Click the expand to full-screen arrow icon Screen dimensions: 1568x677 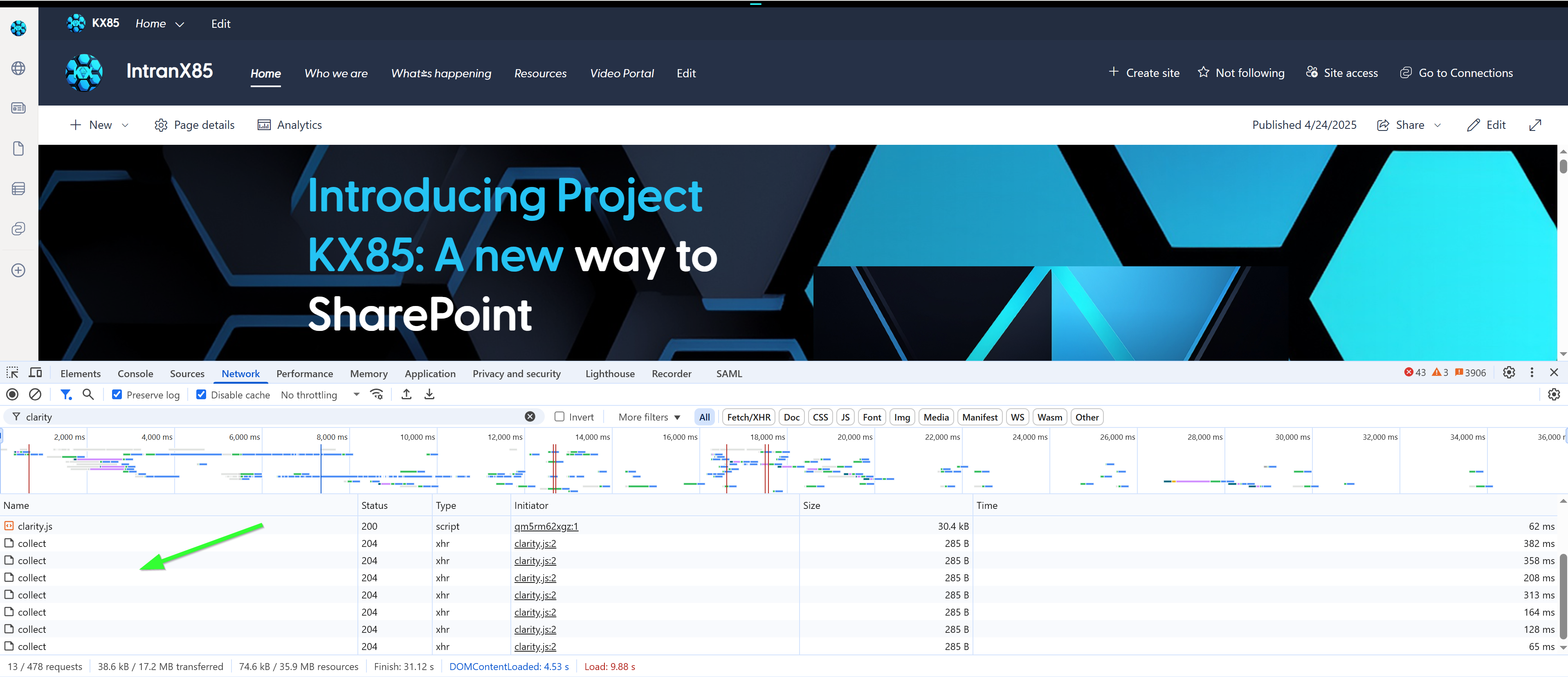coord(1535,125)
